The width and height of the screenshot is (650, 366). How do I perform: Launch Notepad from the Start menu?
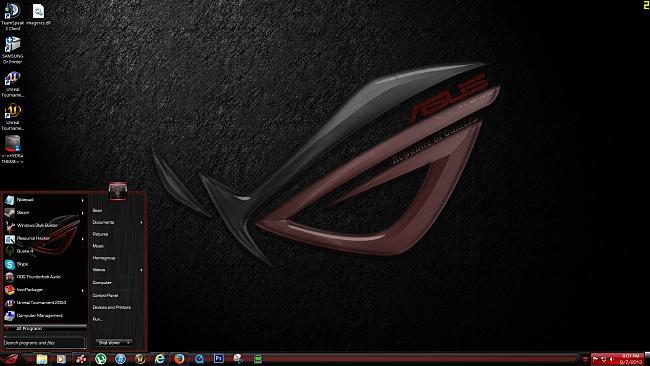click(x=44, y=200)
